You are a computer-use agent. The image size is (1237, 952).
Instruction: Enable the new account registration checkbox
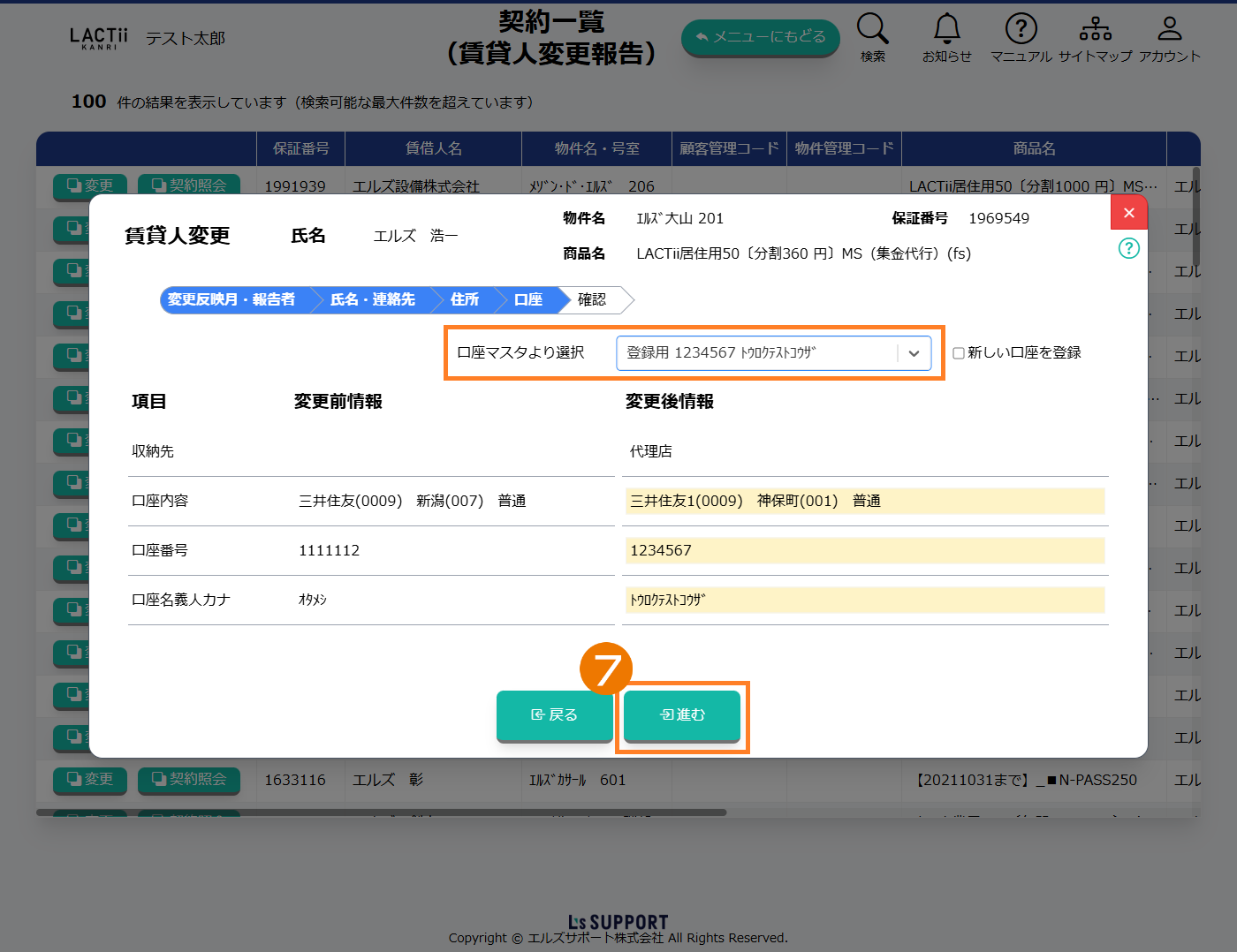click(x=959, y=353)
